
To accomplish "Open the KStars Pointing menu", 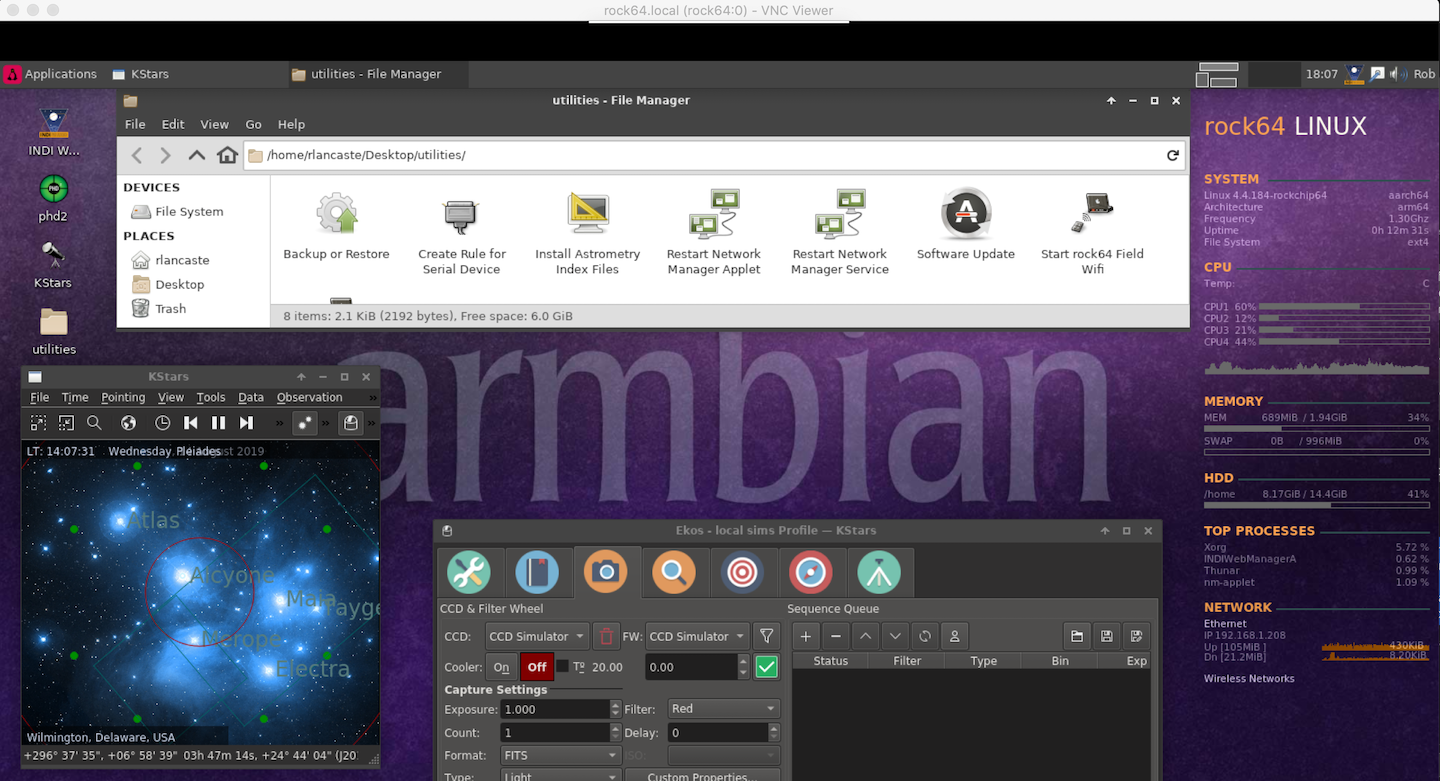I will 123,397.
